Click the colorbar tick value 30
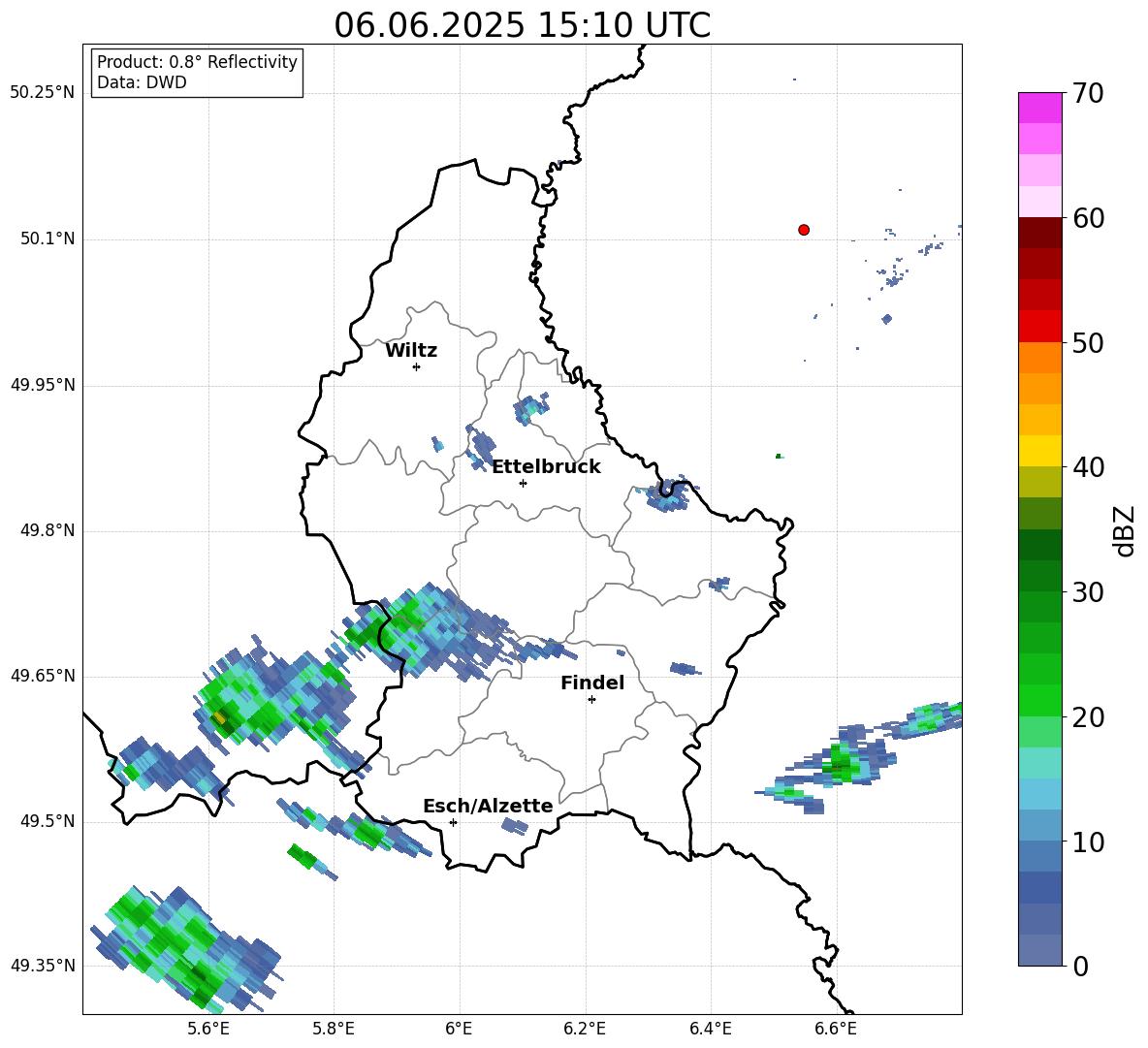Viewport: 1148px width, 1048px height. [x=1088, y=592]
